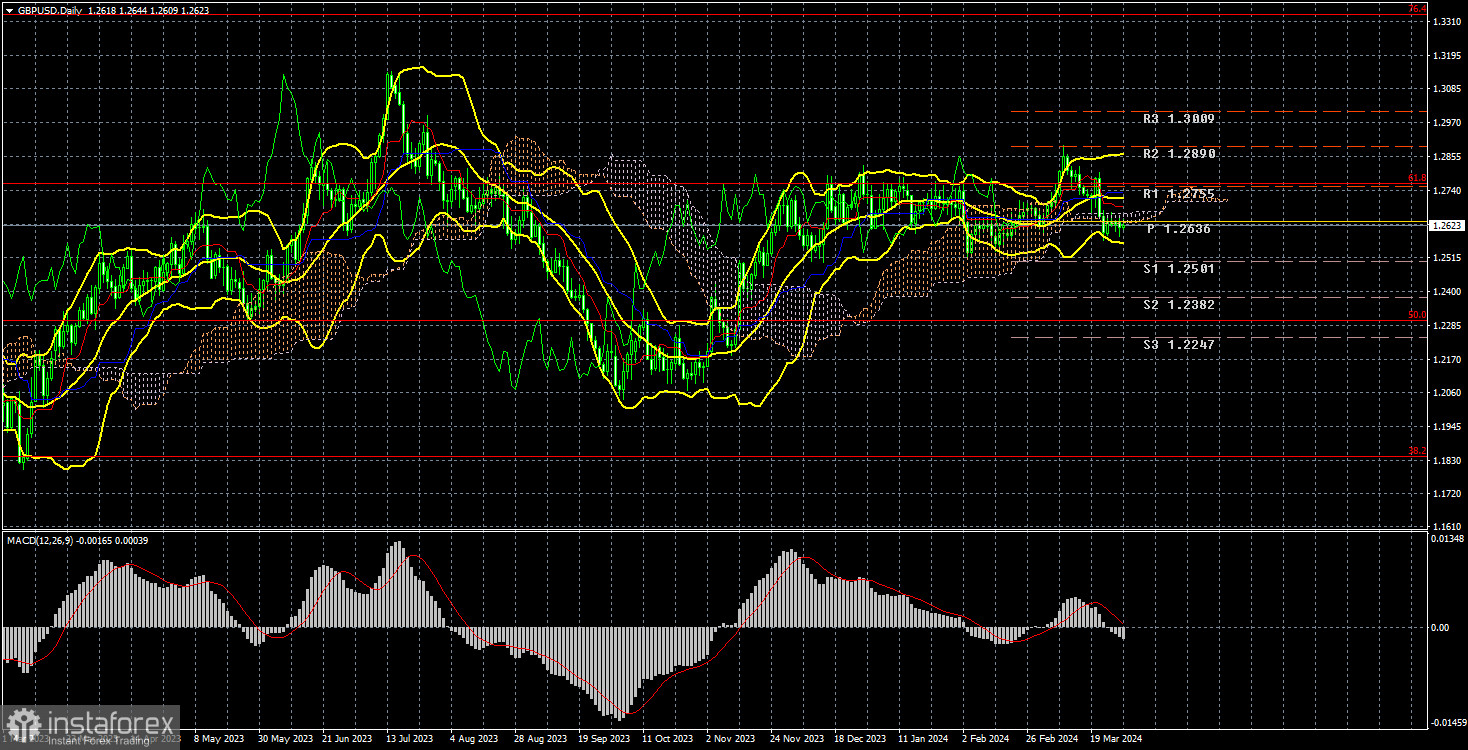Click the 1.2970 price axis value

[1446, 123]
